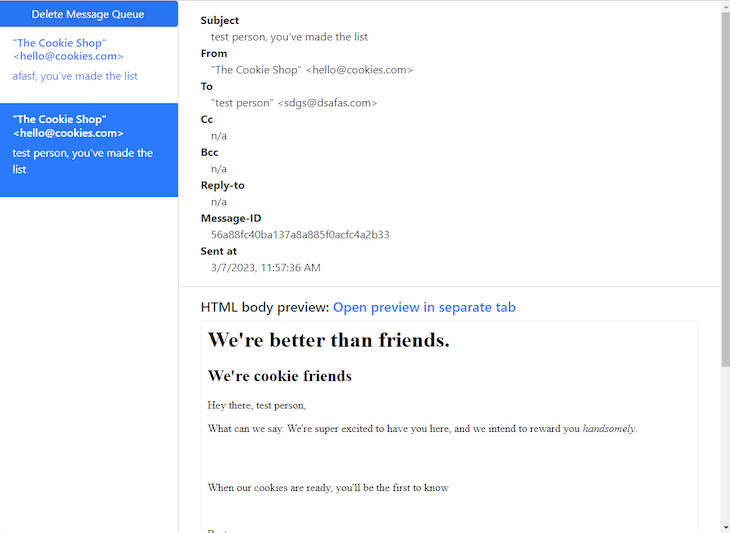
Task: Click the "When our cookies are ready" sentence
Action: click(x=328, y=488)
